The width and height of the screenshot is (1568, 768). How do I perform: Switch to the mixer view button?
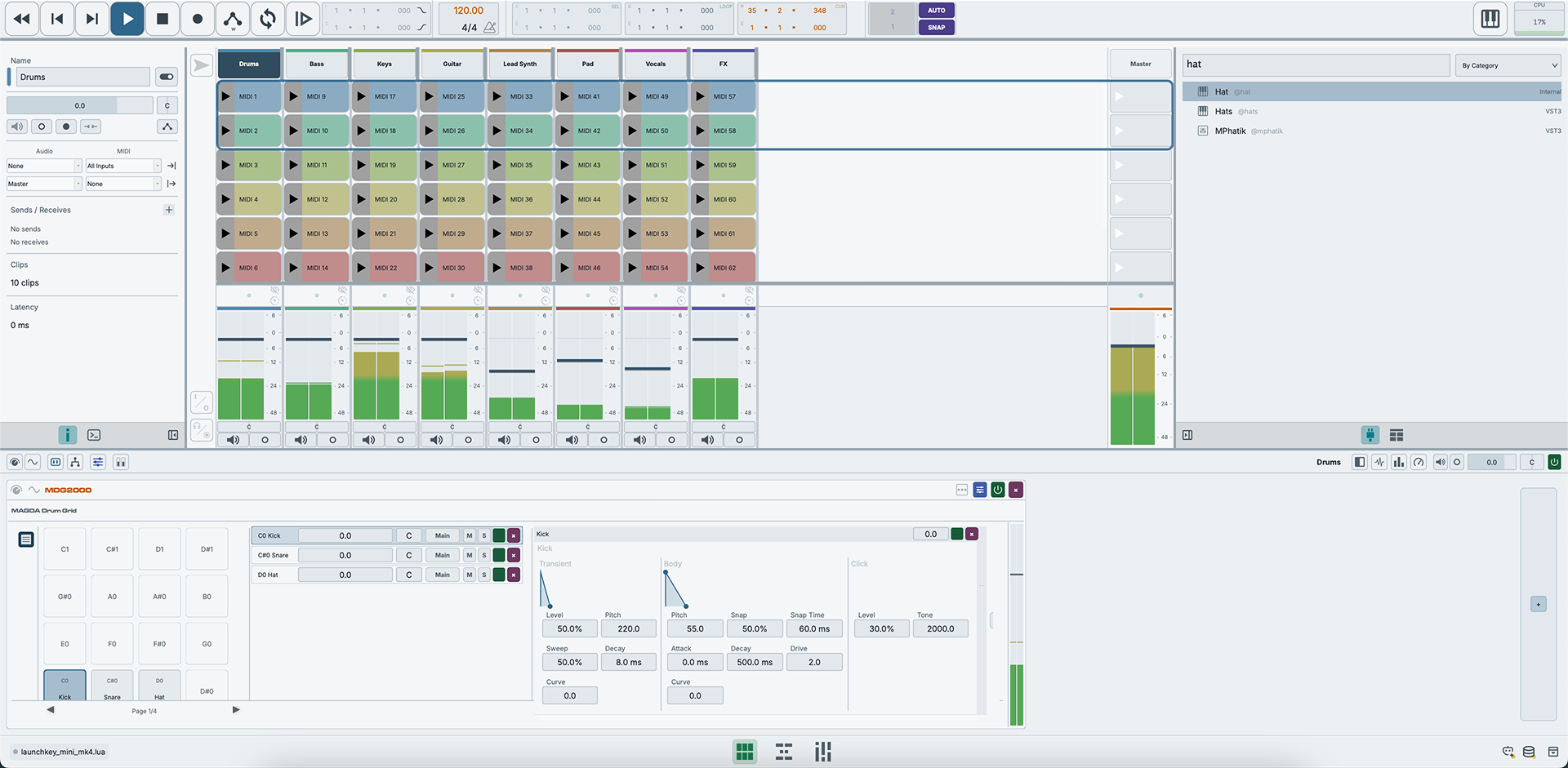click(823, 752)
